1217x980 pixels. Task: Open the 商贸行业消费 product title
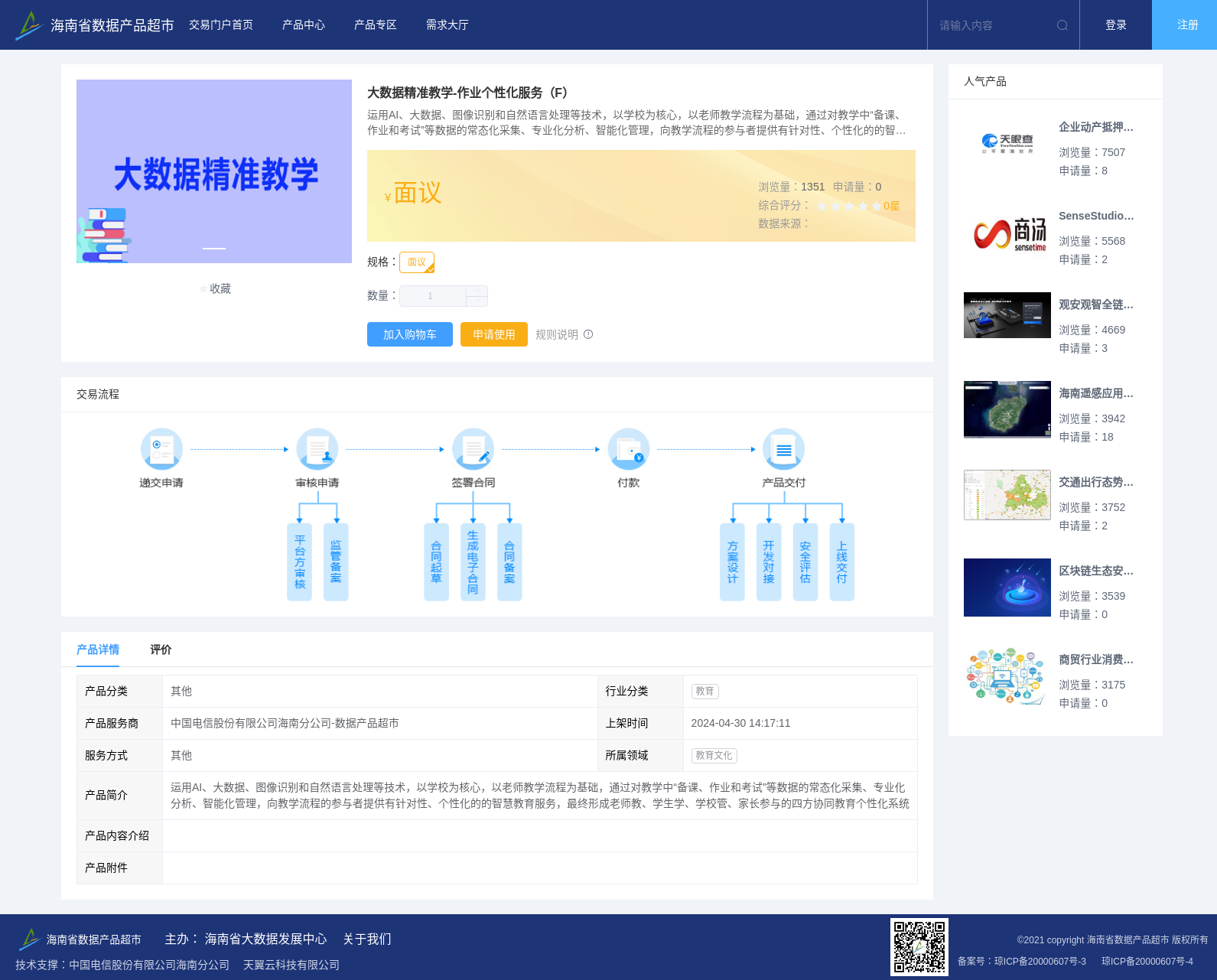[1096, 659]
